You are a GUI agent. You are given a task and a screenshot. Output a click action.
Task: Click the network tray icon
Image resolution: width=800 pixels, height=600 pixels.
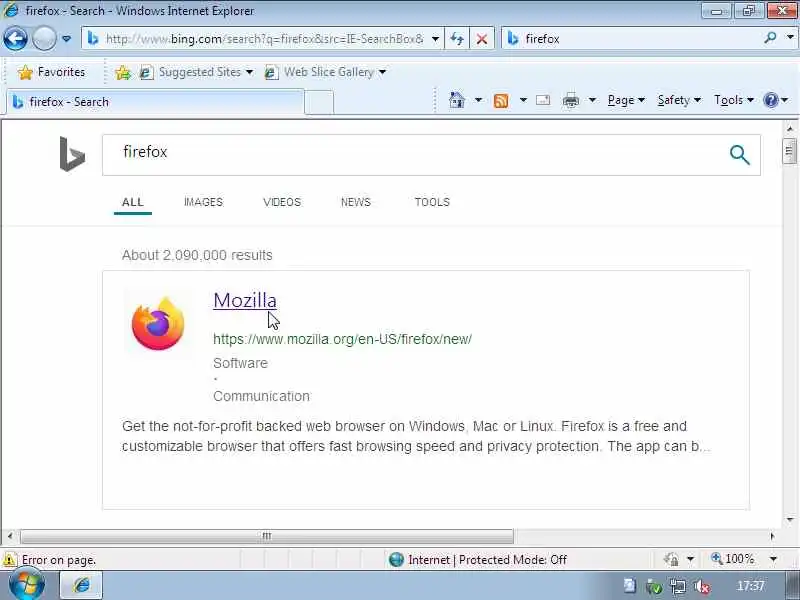tap(678, 587)
